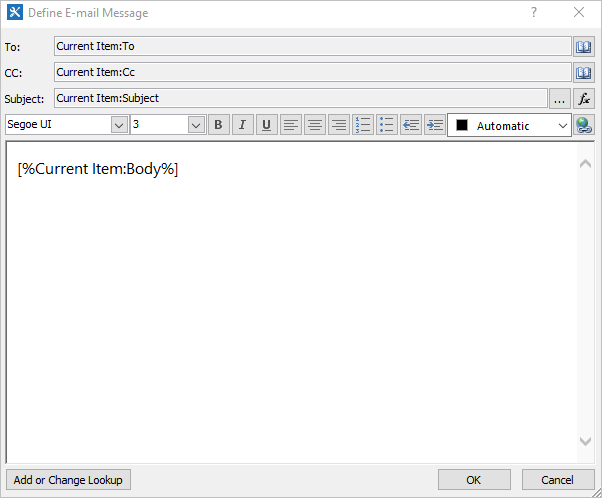Screen dimensions: 602x498
Task: Center align the text
Action: click(x=315, y=125)
